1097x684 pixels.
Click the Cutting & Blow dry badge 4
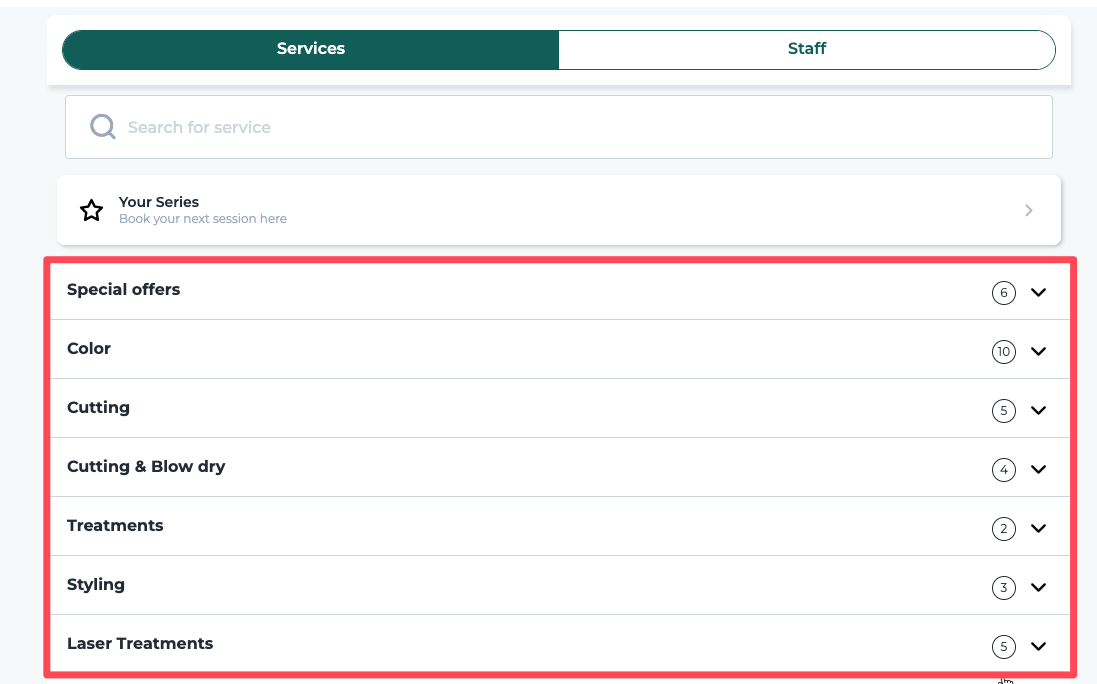coord(1003,469)
